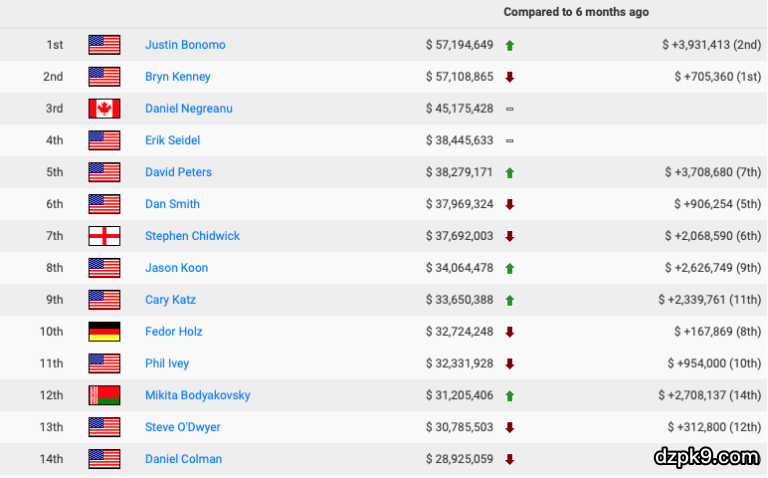Open the Steve O'Dwyer link
Image resolution: width=768 pixels, height=478 pixels.
click(182, 427)
